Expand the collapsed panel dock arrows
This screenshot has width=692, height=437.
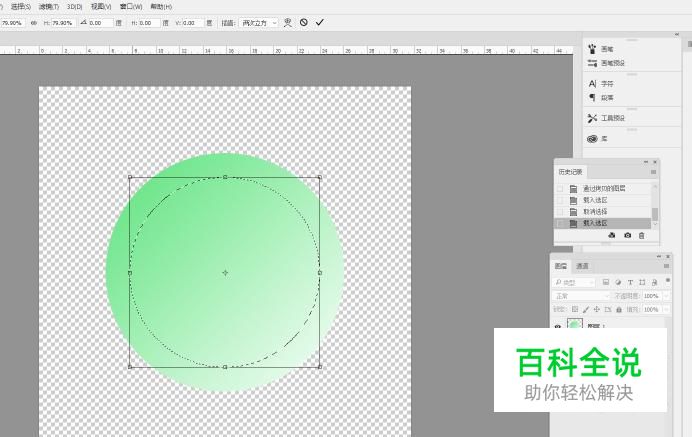point(677,34)
